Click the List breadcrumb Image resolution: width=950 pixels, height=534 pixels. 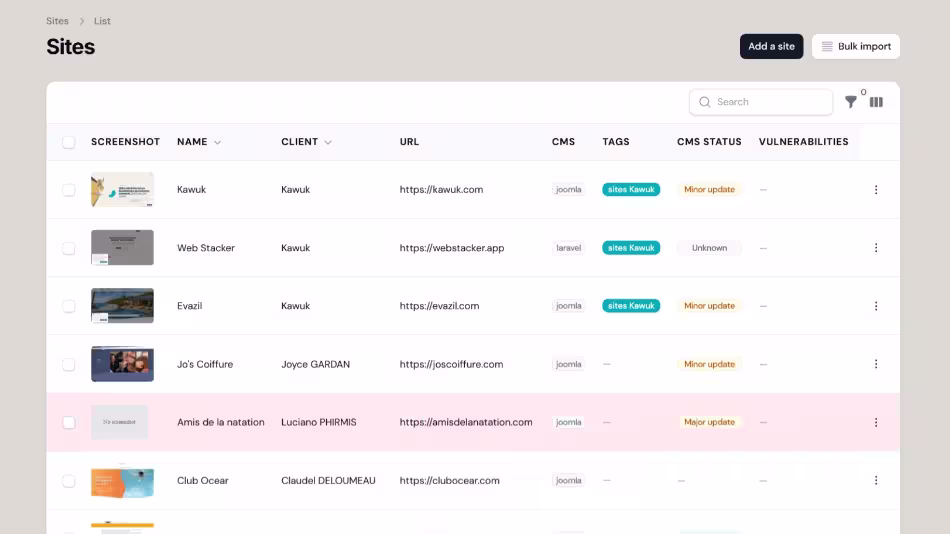pyautogui.click(x=102, y=21)
